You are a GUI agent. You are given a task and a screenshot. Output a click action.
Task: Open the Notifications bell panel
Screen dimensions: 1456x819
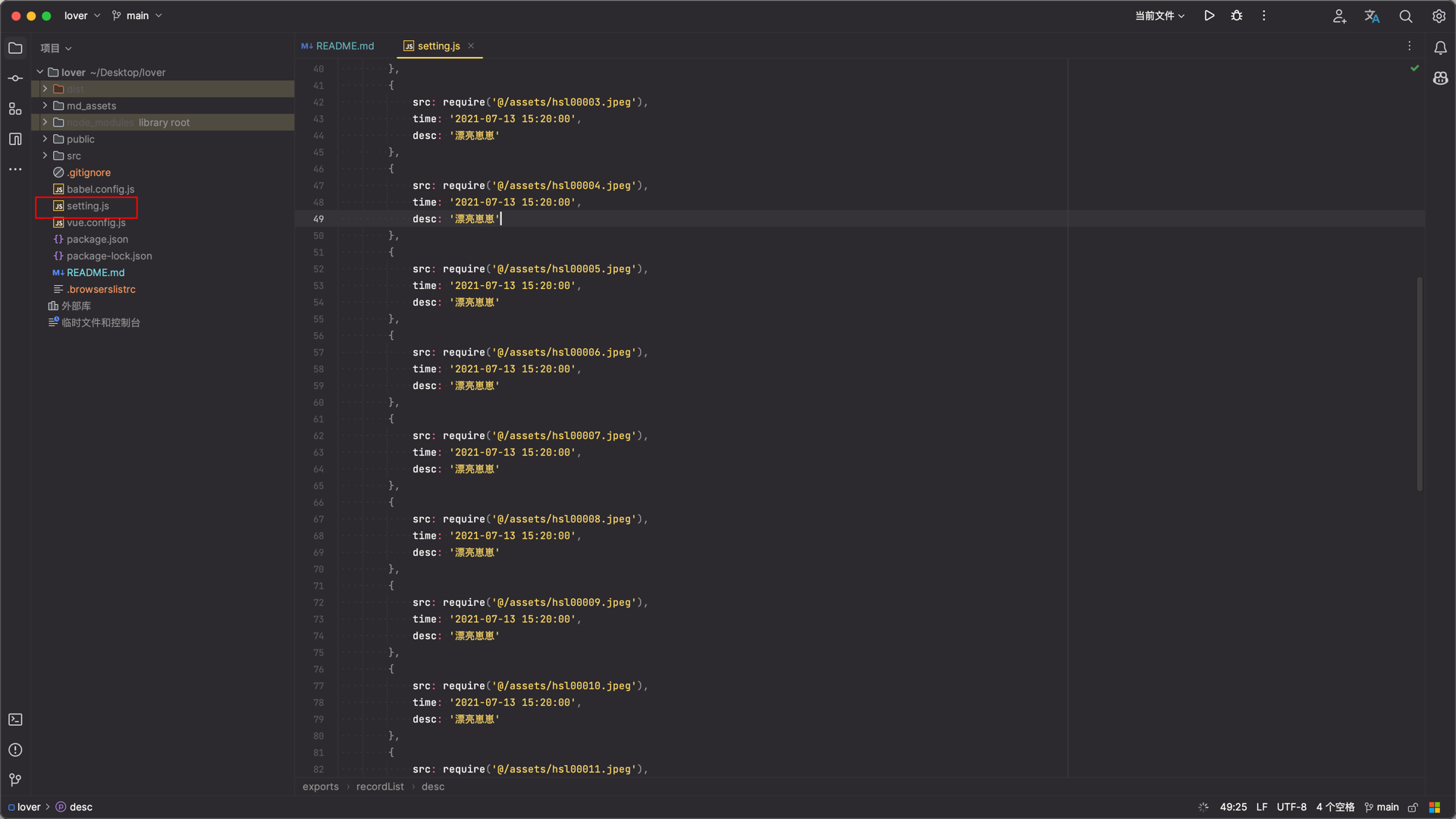point(1440,48)
